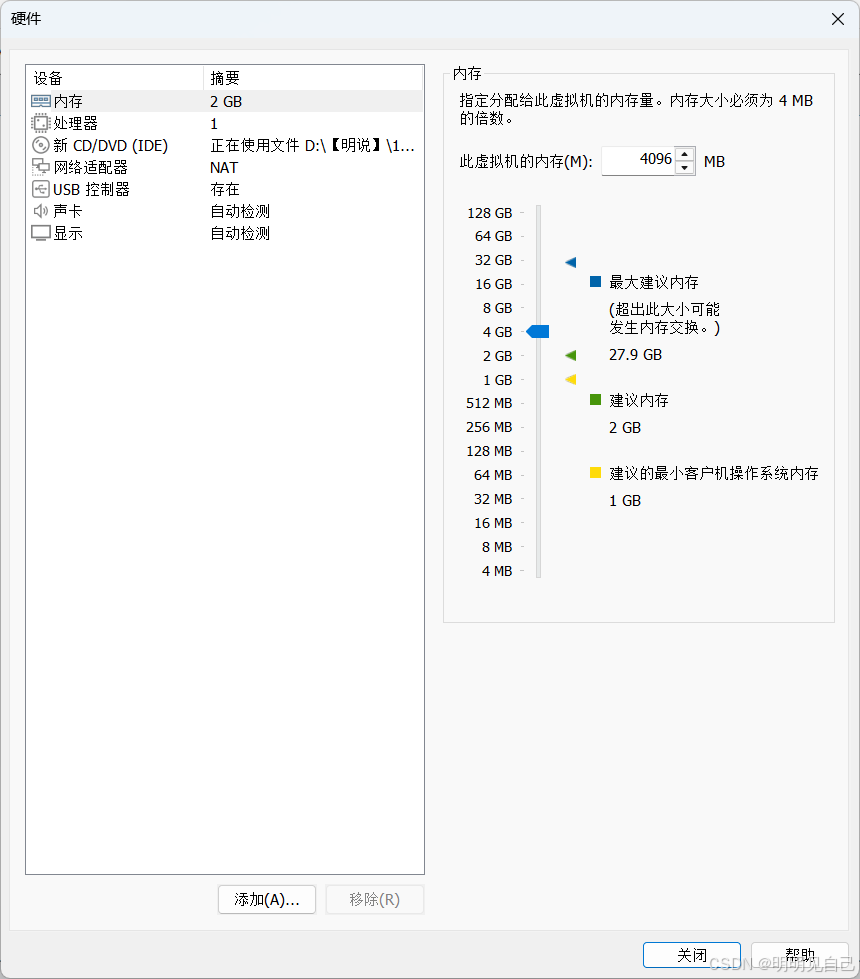The width and height of the screenshot is (860, 979).
Task: Click the yellow minimum guest memory marker
Action: point(571,379)
